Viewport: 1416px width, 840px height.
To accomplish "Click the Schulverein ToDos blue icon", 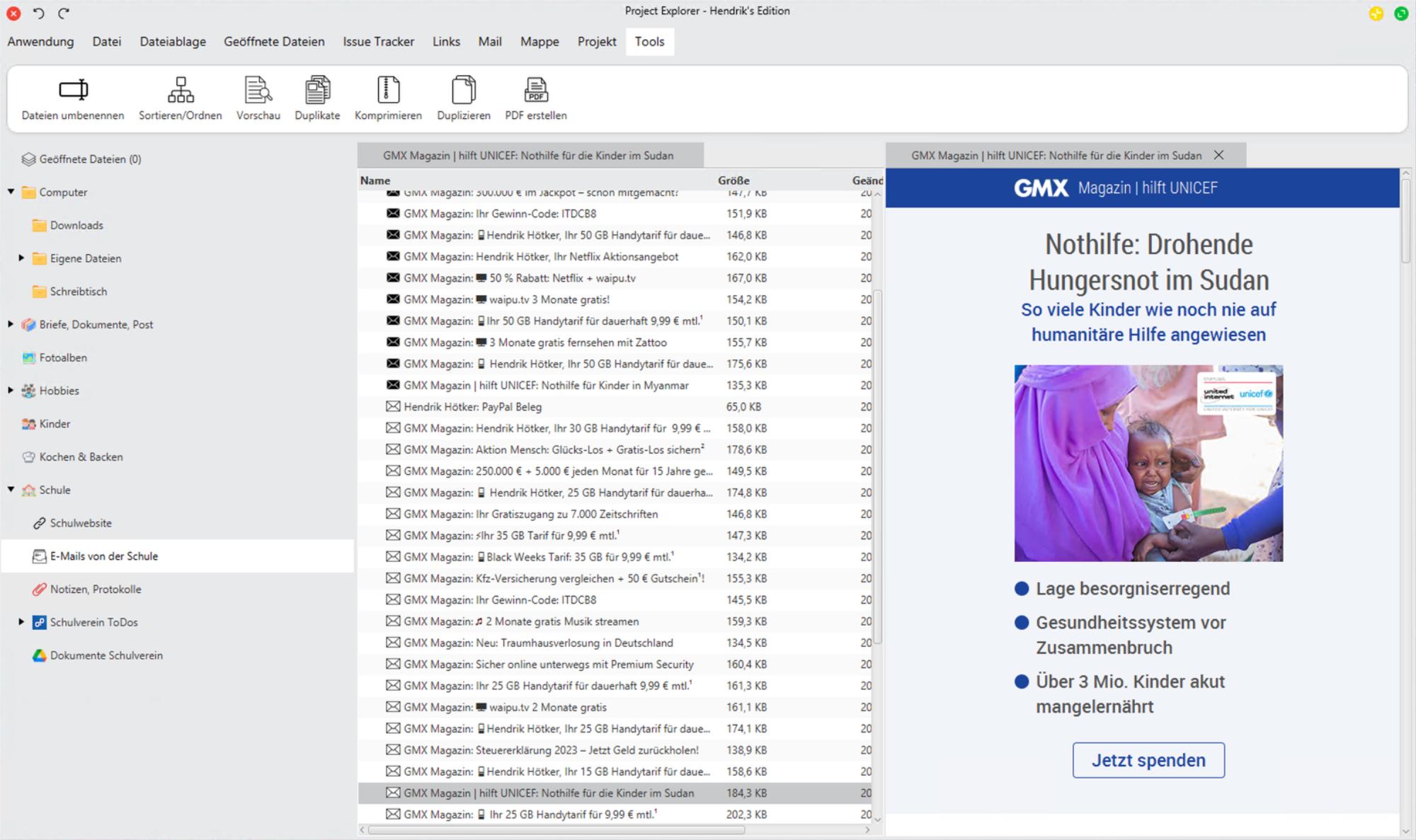I will [39, 623].
